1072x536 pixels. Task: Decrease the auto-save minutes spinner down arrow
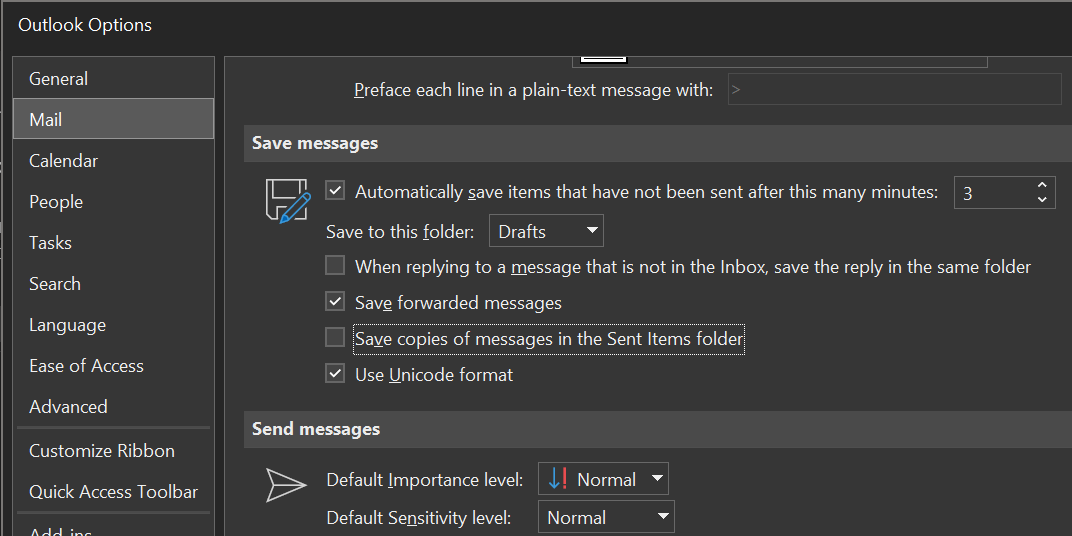[x=1042, y=200]
